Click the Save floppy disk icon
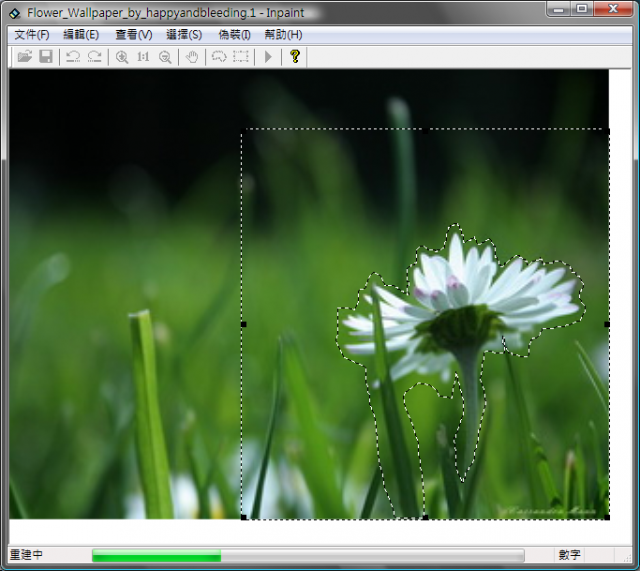The width and height of the screenshot is (640, 571). (x=46, y=57)
